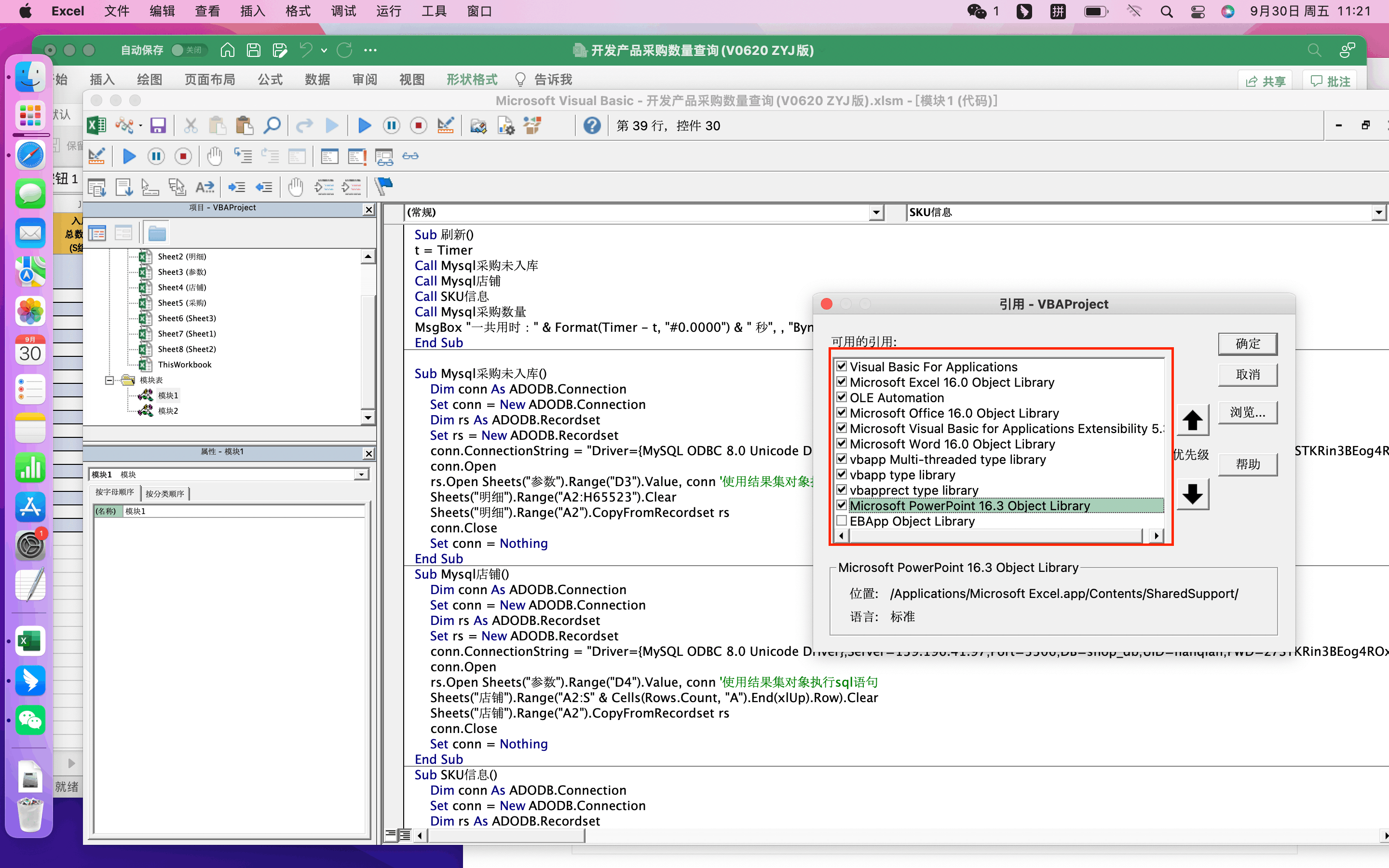
Task: Open Locals window icon in debug toolbar
Action: click(330, 156)
